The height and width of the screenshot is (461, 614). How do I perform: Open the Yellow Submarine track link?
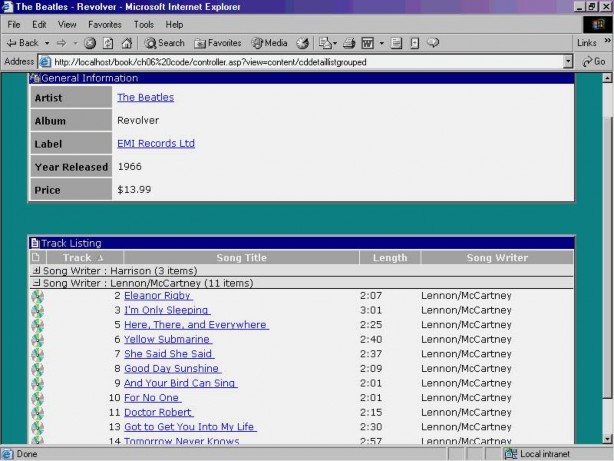167,339
